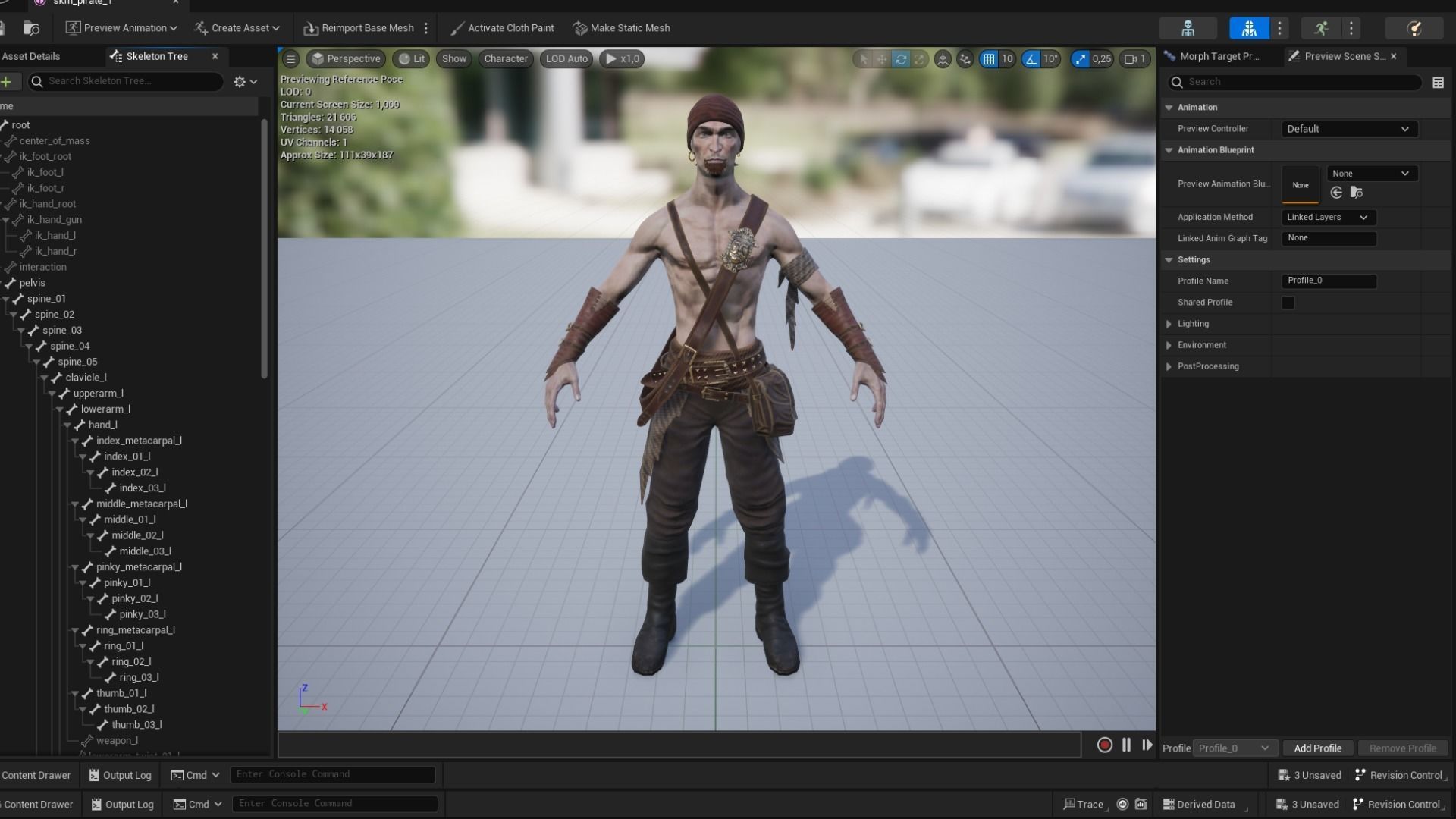
Task: Use selected asset arrow for animation blueprint
Action: click(x=1336, y=193)
